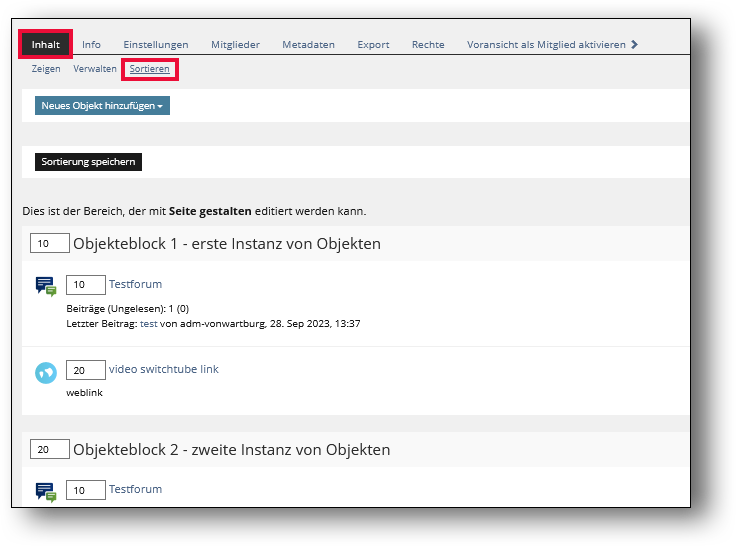
Task: Open the Rechte tab
Action: [428, 45]
